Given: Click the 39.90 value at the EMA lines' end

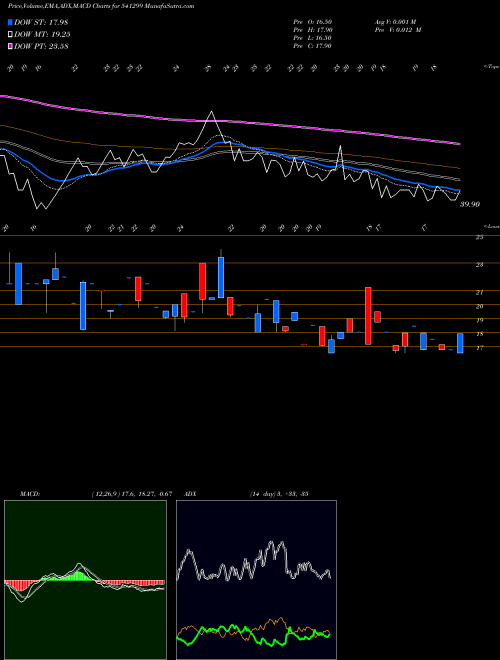Looking at the screenshot, I should click(470, 204).
